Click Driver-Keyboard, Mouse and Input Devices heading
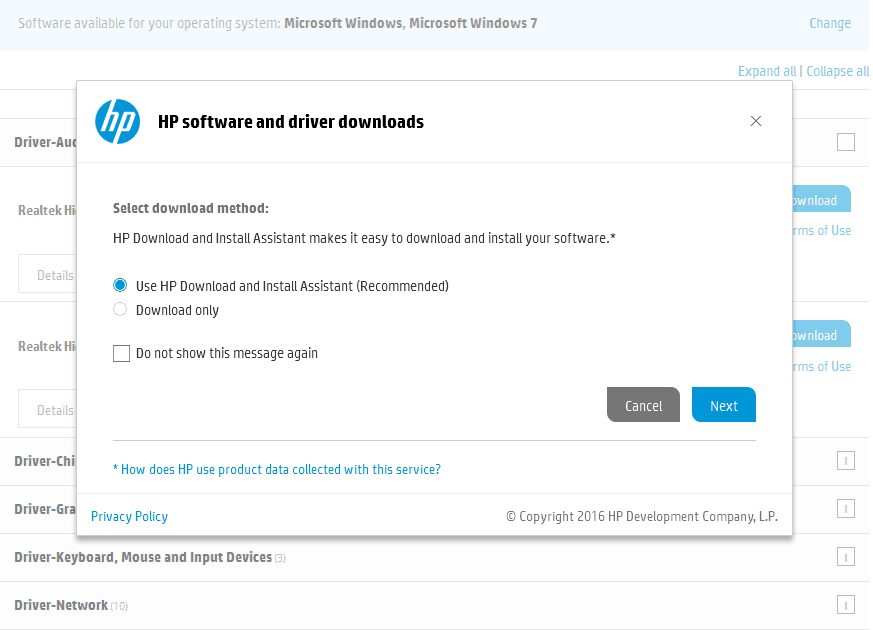The height and width of the screenshot is (630, 873). pyautogui.click(x=143, y=557)
